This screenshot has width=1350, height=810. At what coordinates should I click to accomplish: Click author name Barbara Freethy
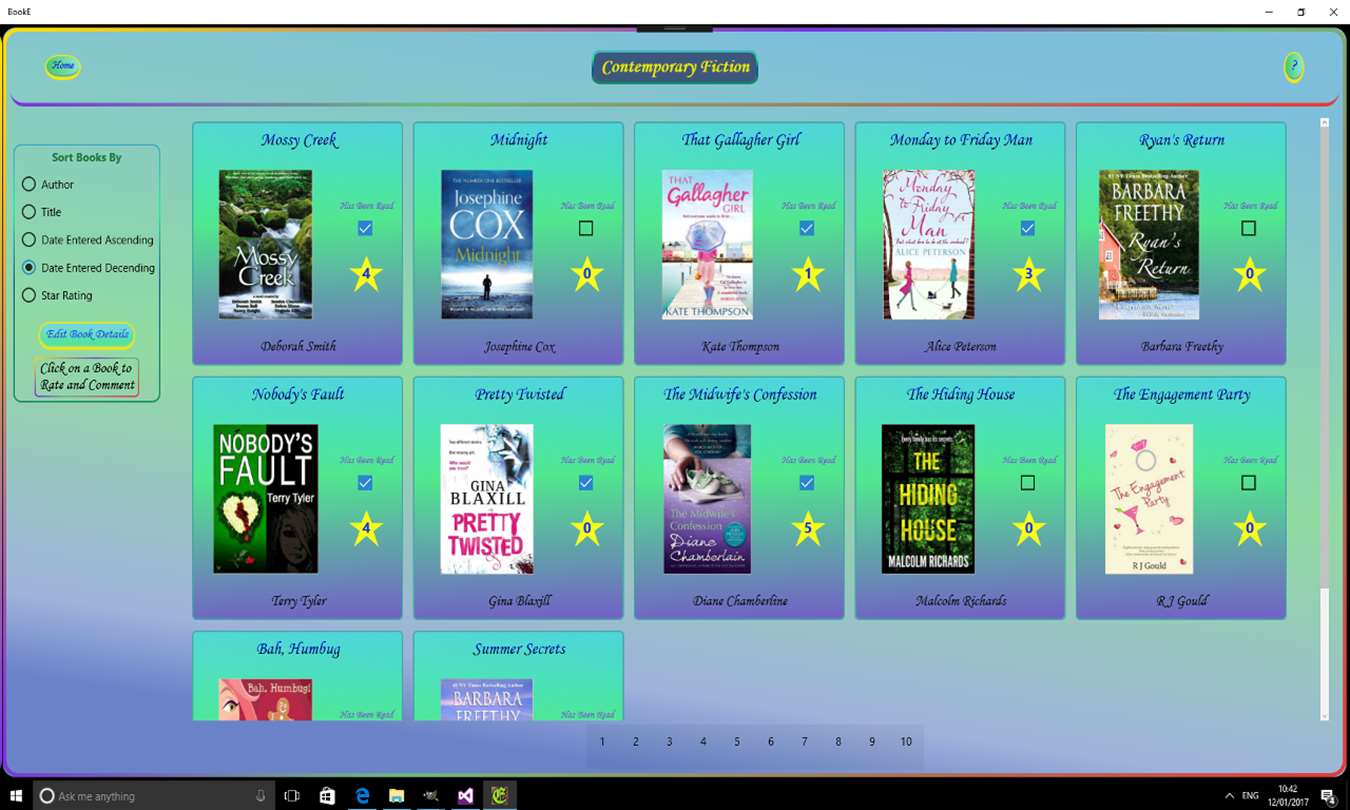pos(1182,347)
